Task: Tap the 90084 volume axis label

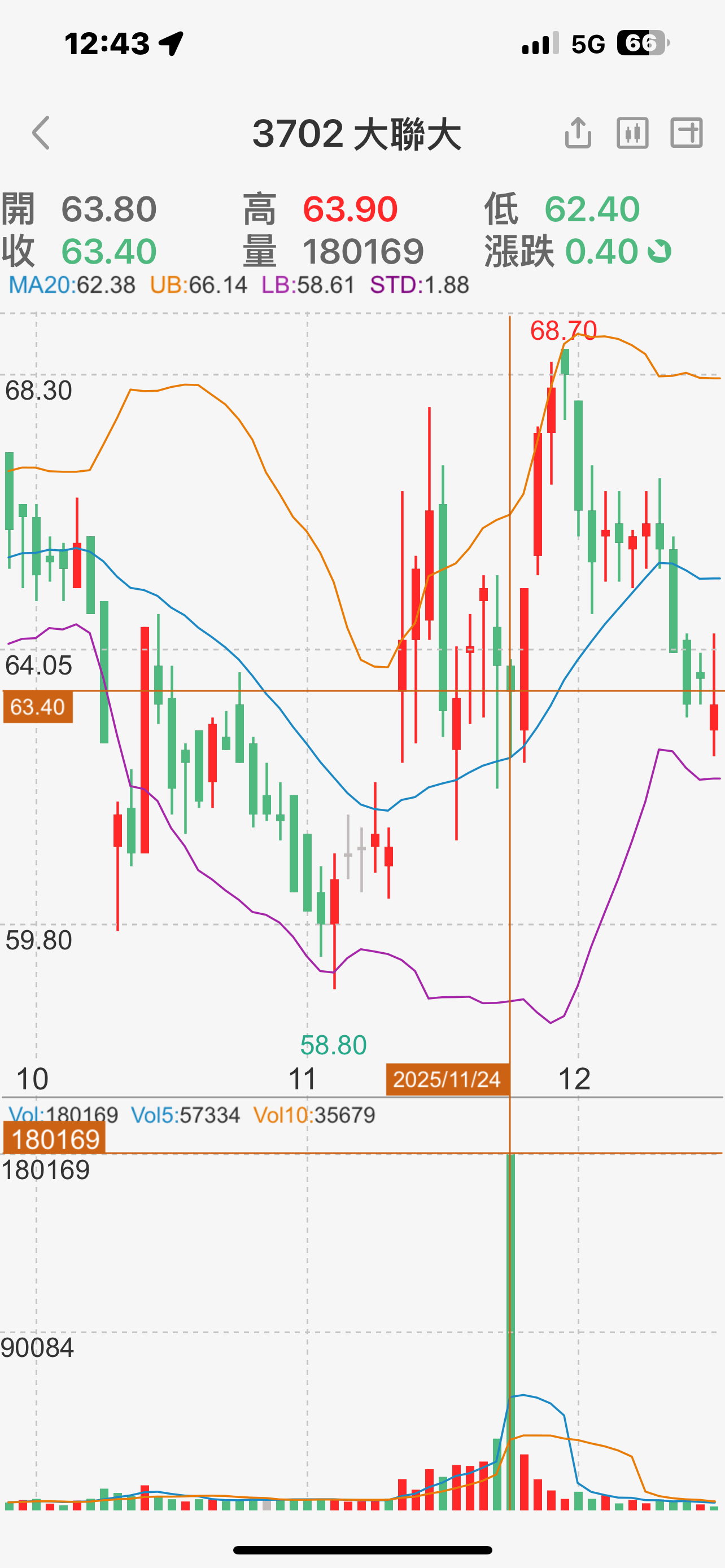Action: tap(37, 1348)
